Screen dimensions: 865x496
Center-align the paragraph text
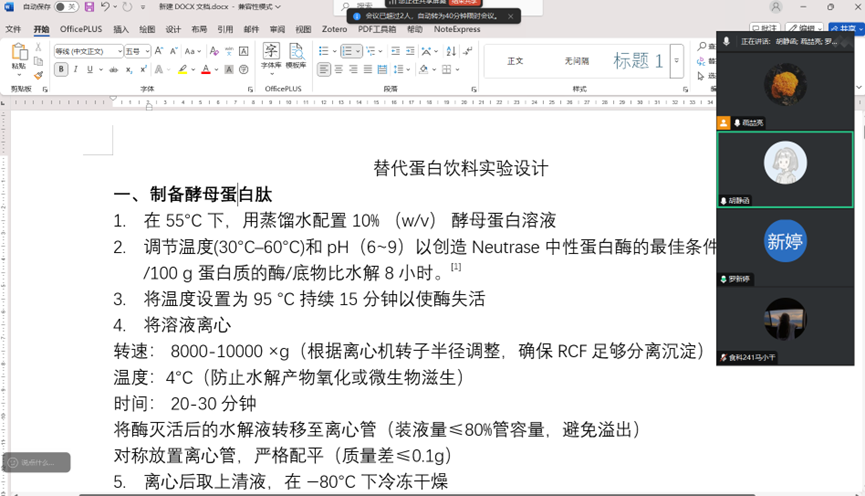click(x=339, y=70)
